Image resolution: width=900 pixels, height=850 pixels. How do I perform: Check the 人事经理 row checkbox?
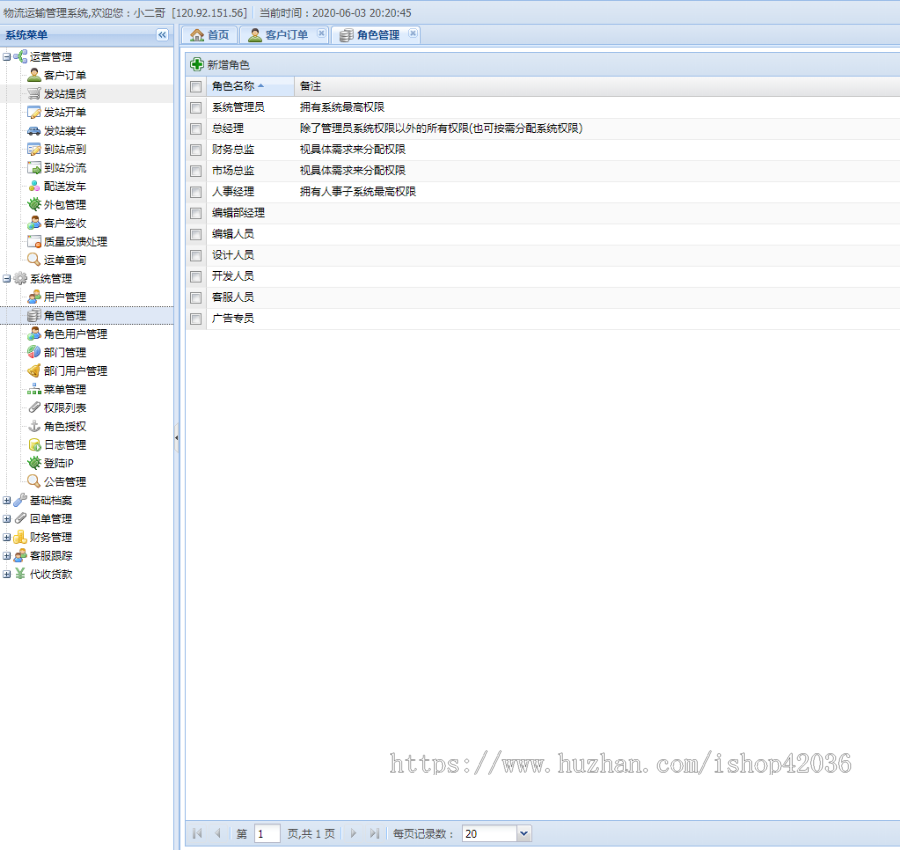196,192
